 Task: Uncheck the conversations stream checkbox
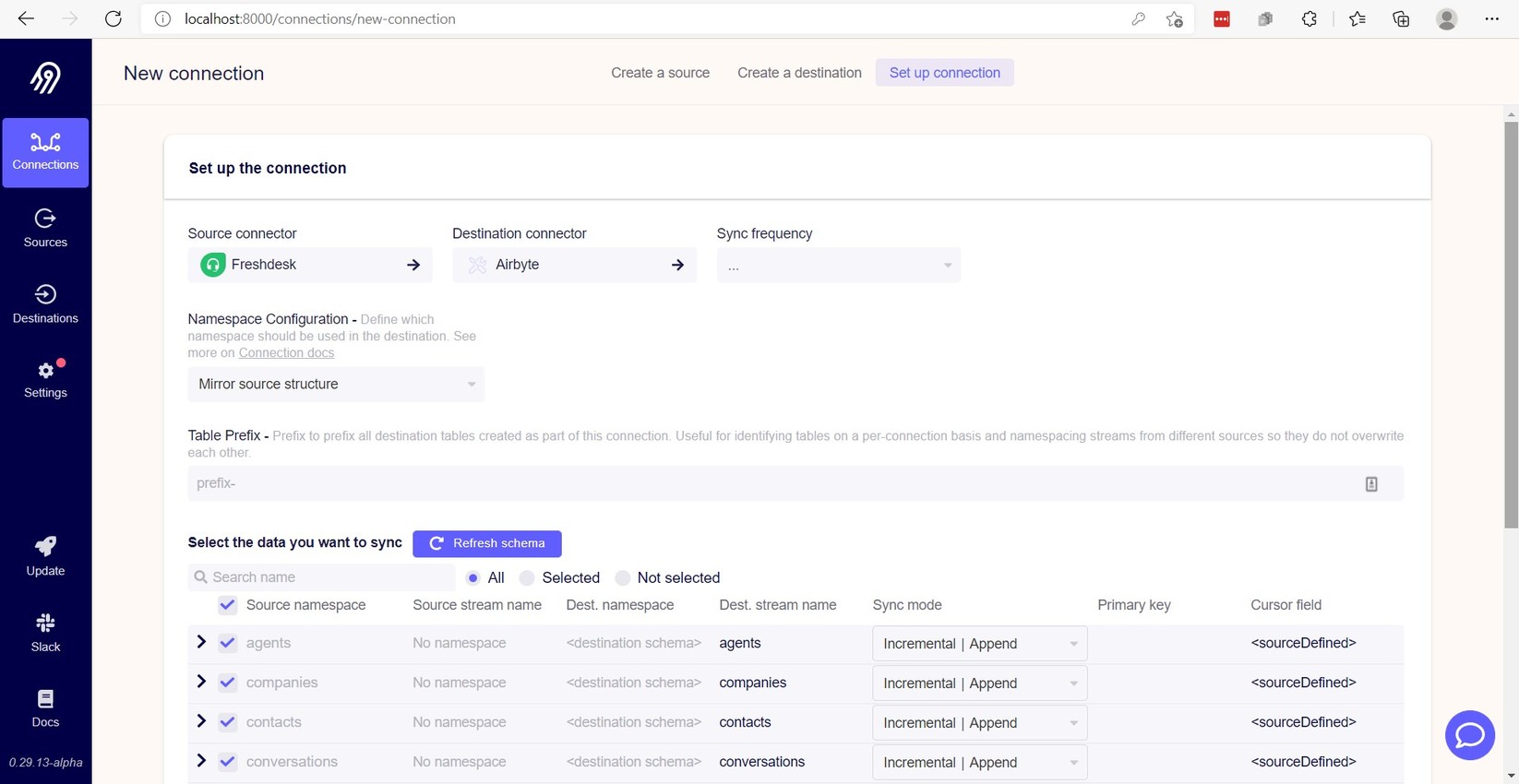click(228, 762)
